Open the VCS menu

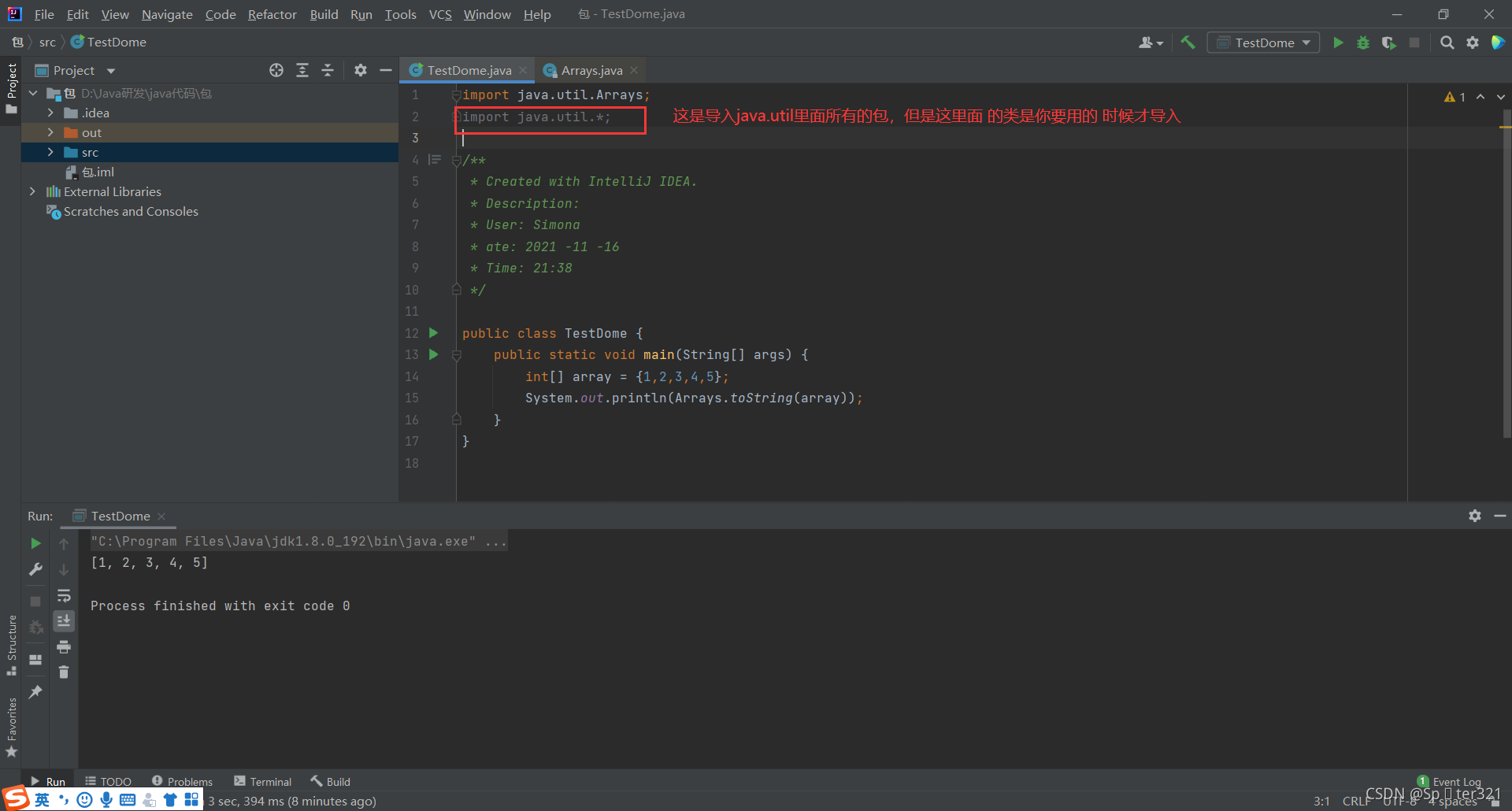[x=440, y=14]
